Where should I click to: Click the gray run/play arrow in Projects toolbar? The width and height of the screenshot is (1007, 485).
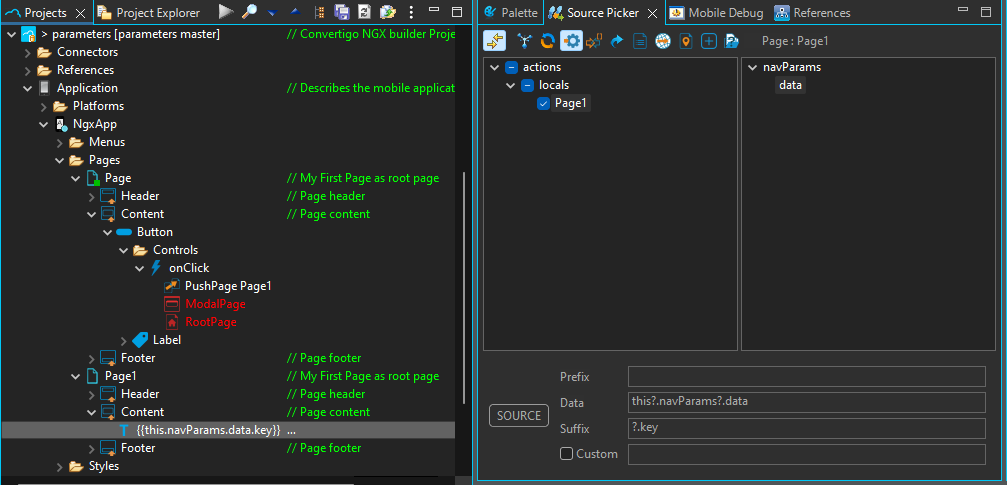point(225,12)
